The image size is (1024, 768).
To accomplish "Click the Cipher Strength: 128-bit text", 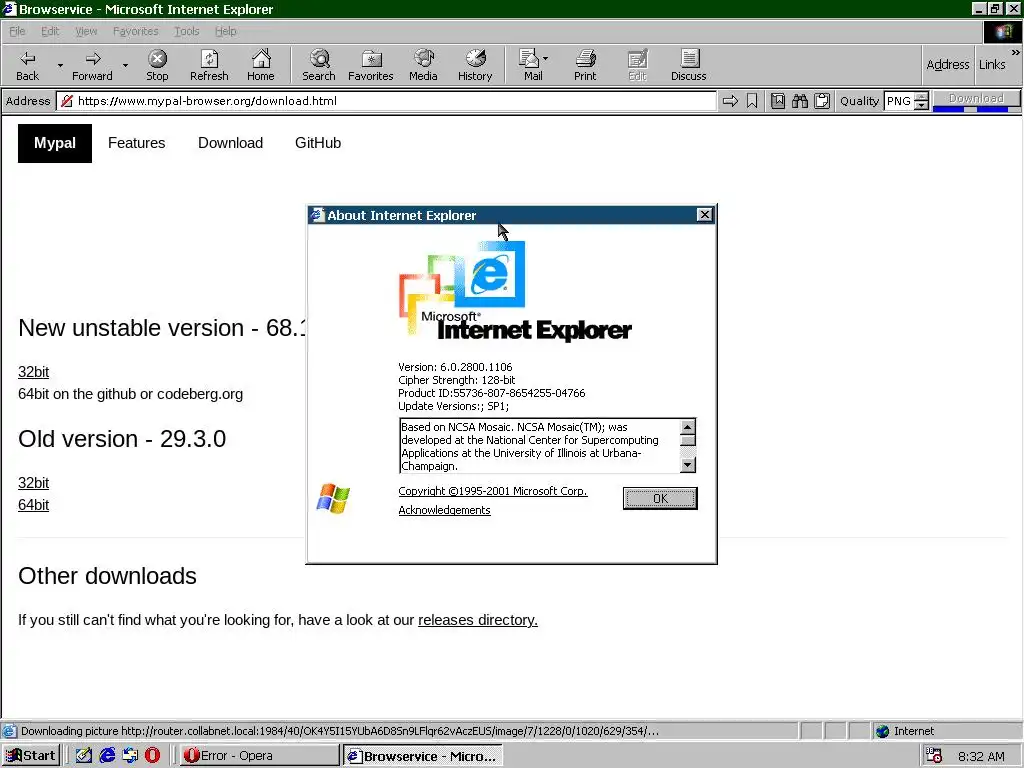I will click(x=456, y=380).
